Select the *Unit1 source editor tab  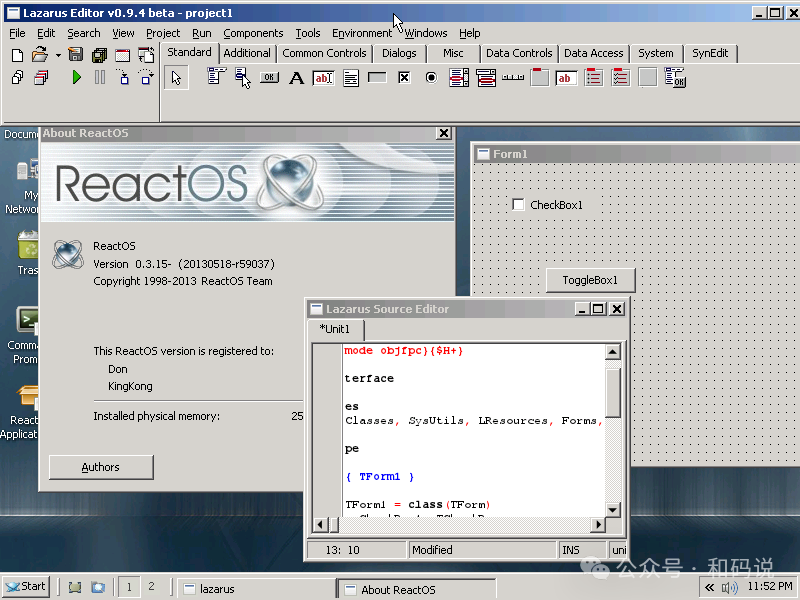point(335,329)
